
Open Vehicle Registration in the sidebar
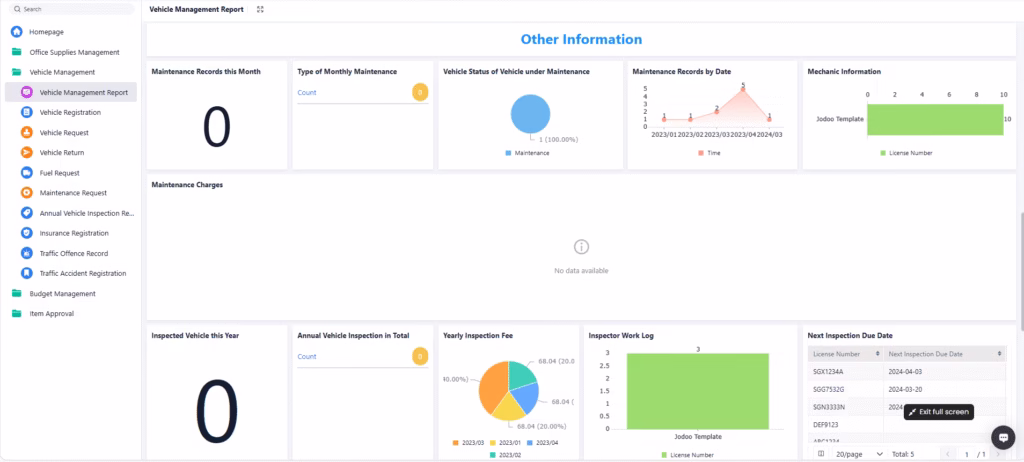tap(70, 112)
